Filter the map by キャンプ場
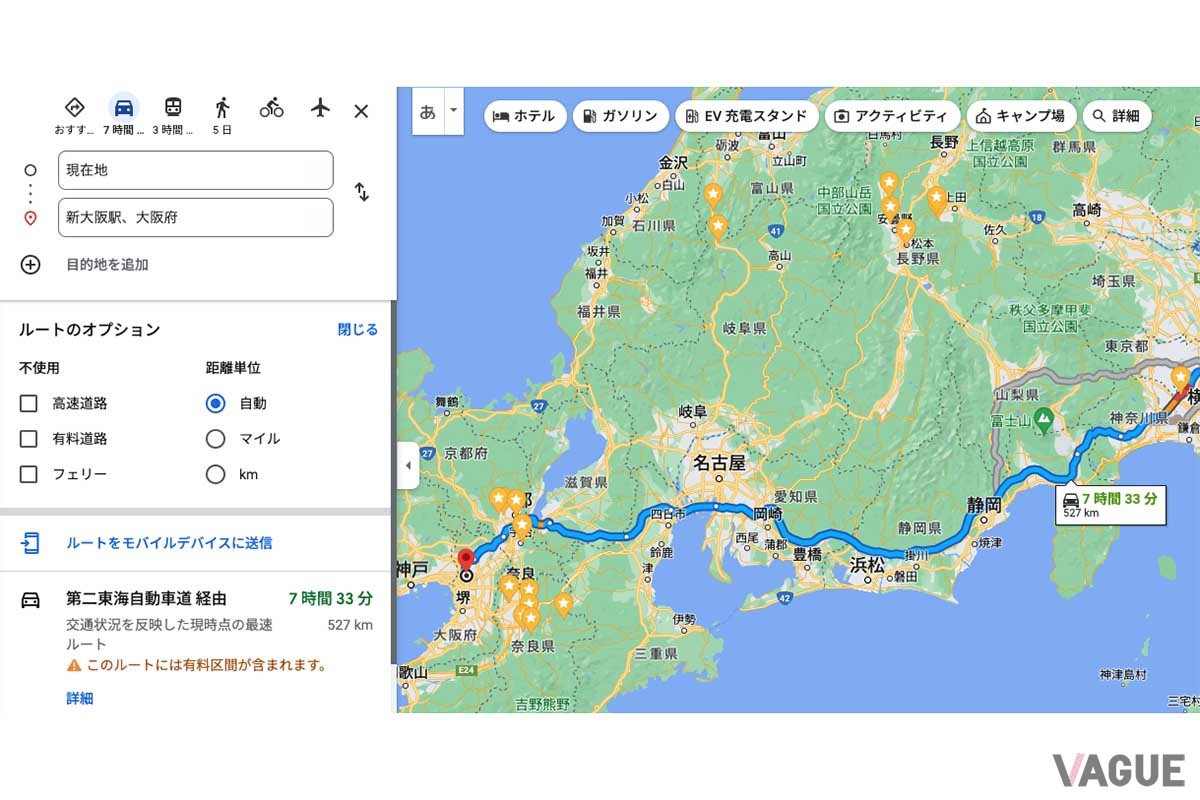Image resolution: width=1200 pixels, height=800 pixels. pos(1021,115)
